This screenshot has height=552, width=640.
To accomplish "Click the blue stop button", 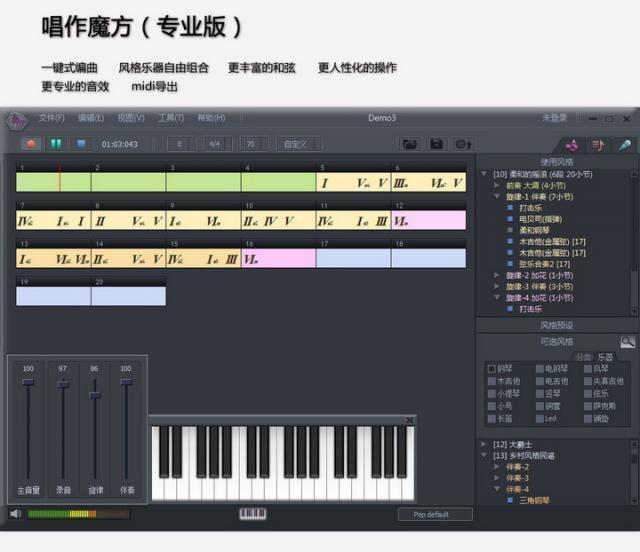I will pos(82,144).
